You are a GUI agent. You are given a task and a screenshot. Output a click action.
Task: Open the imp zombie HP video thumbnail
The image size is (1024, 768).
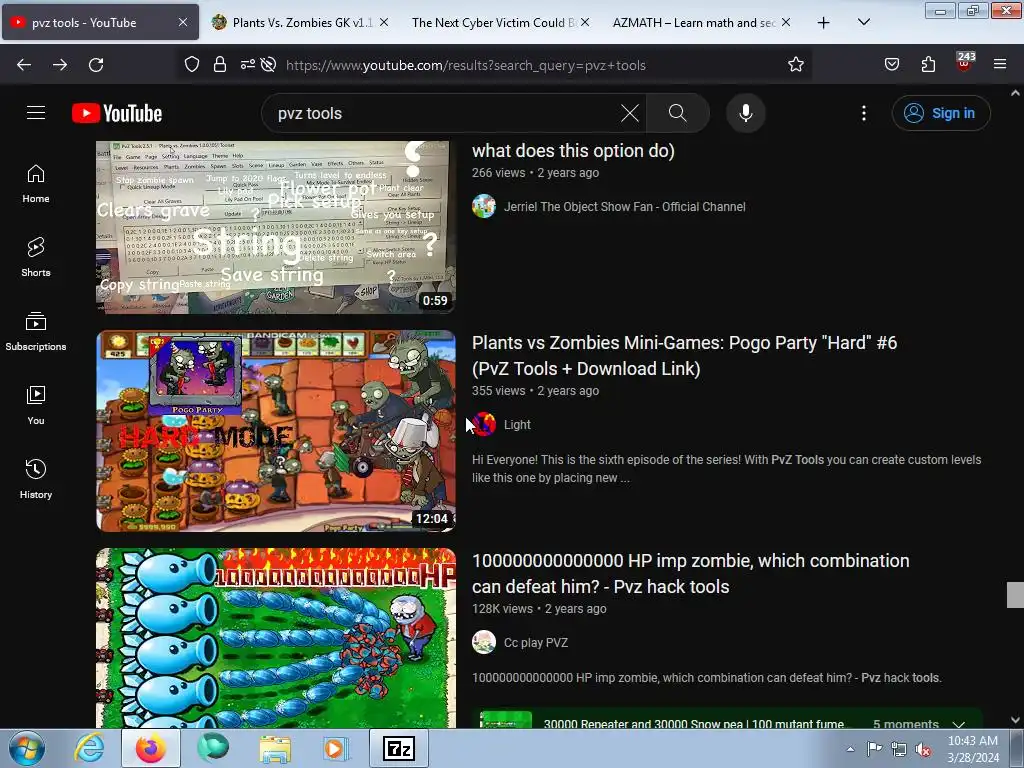(x=276, y=638)
